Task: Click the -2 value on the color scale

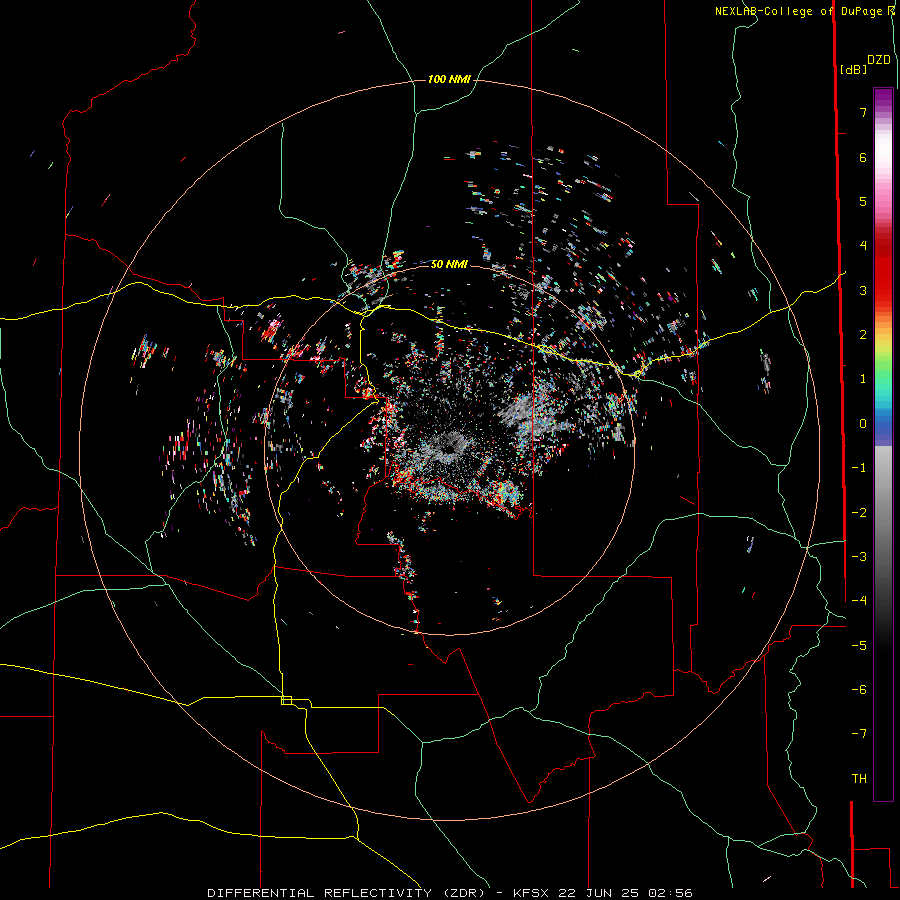Action: click(x=859, y=513)
